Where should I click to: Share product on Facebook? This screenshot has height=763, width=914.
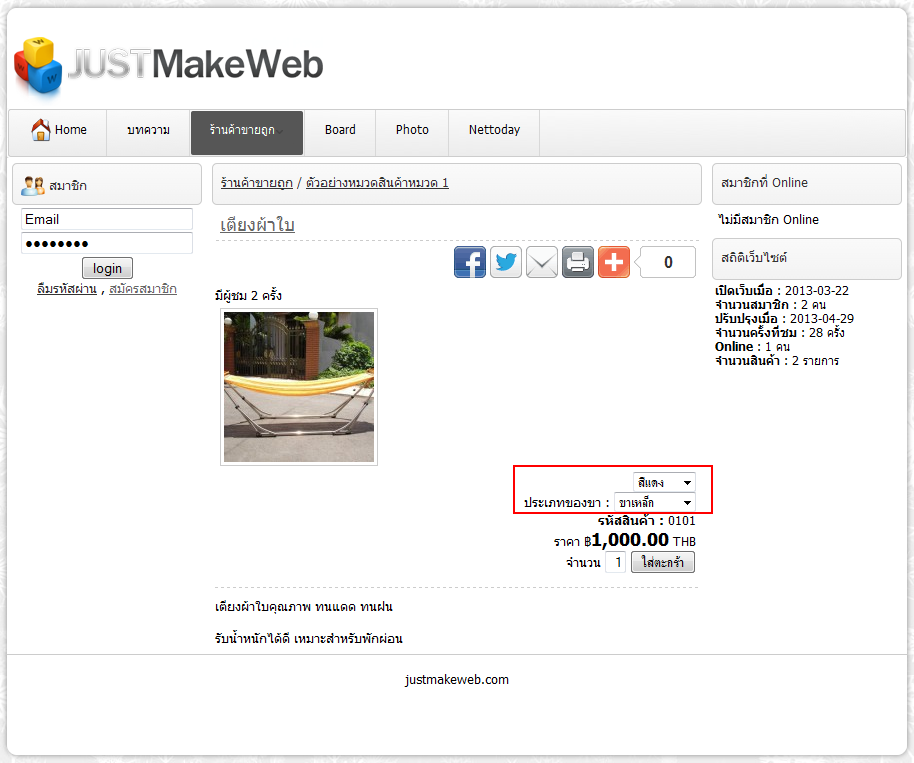[470, 262]
